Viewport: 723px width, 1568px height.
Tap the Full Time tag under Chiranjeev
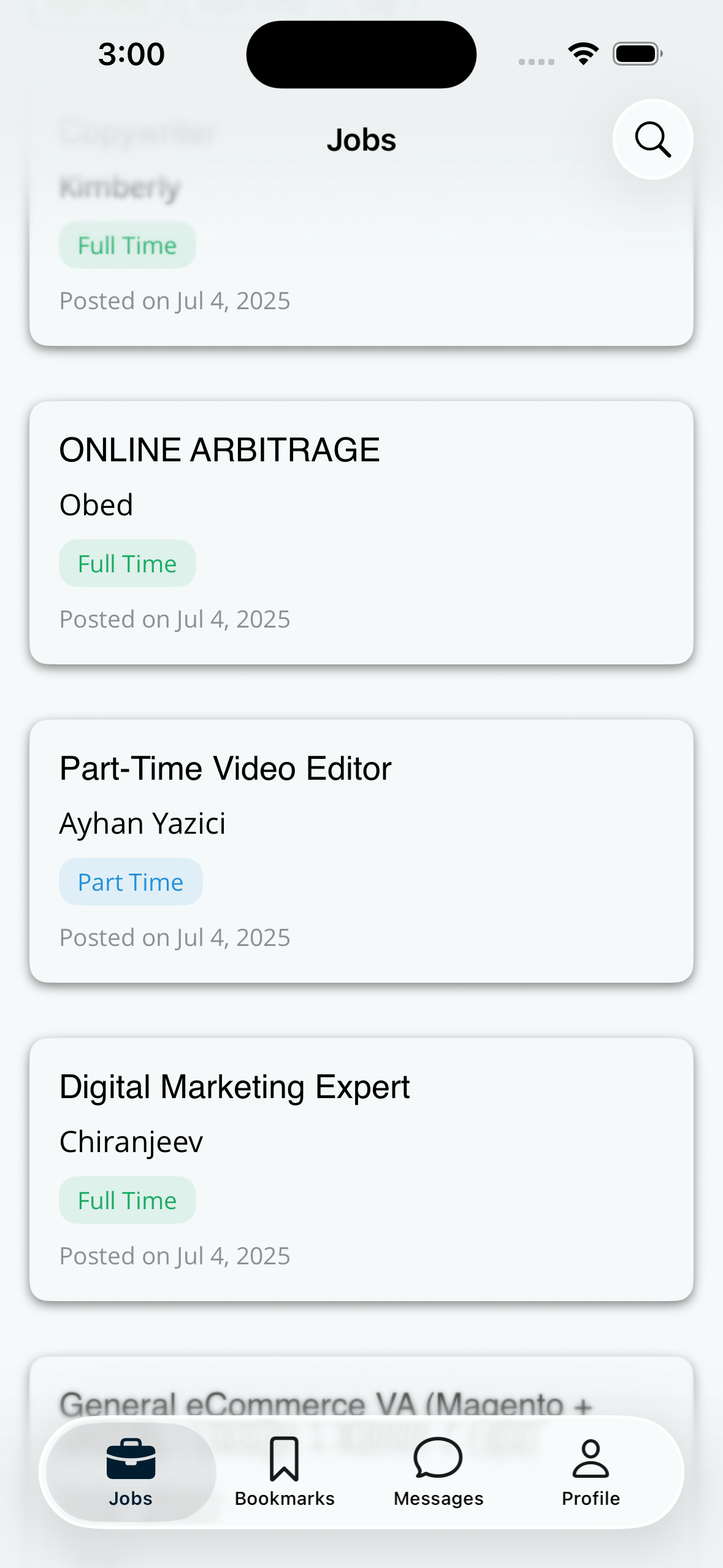point(128,1200)
